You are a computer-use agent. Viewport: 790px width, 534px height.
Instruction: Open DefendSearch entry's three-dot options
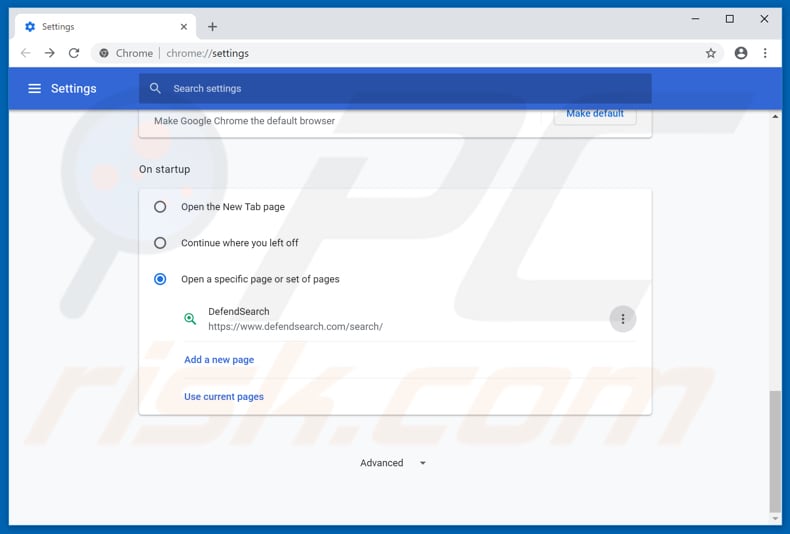[623, 319]
